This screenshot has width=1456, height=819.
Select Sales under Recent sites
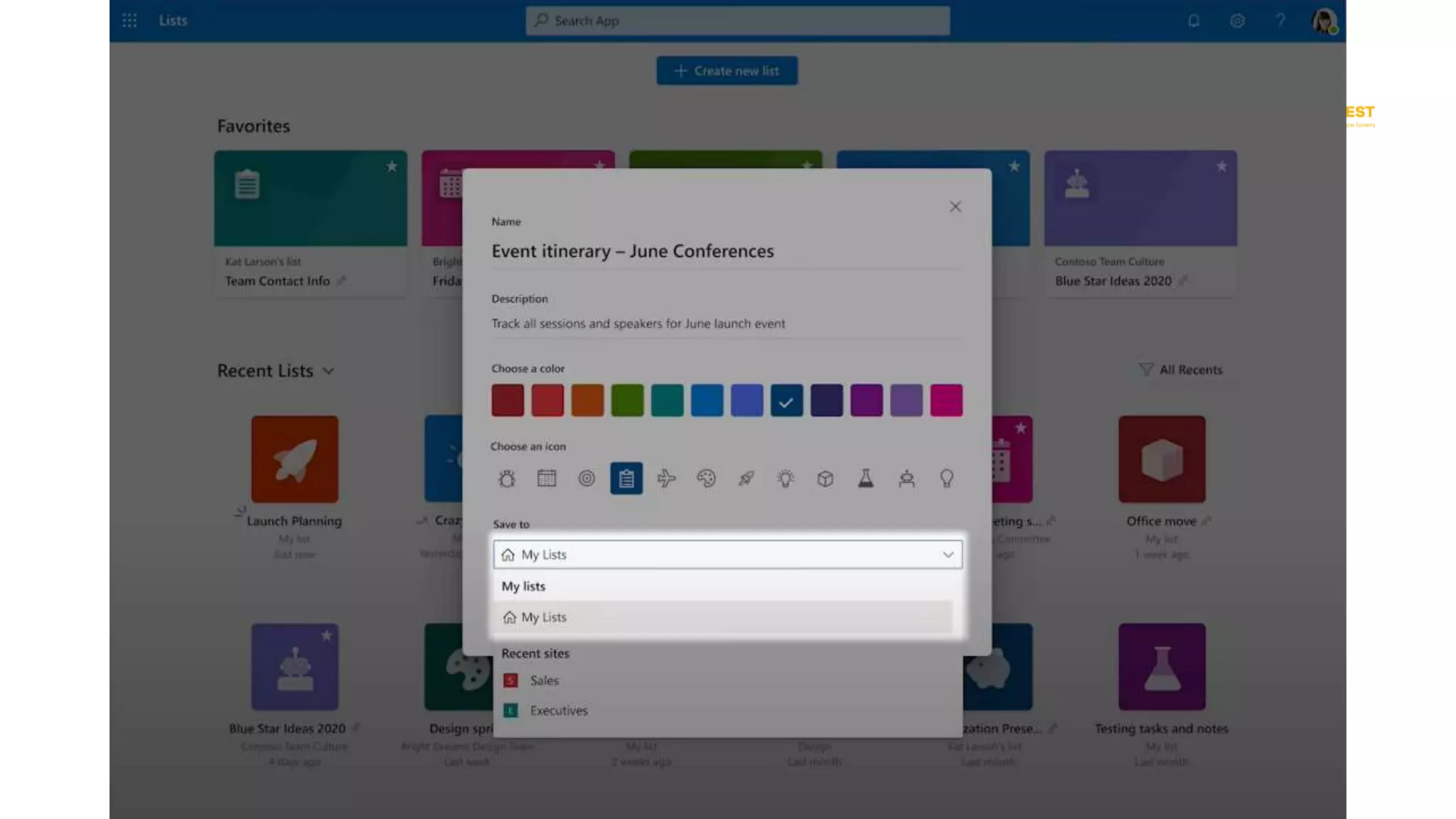click(545, 680)
